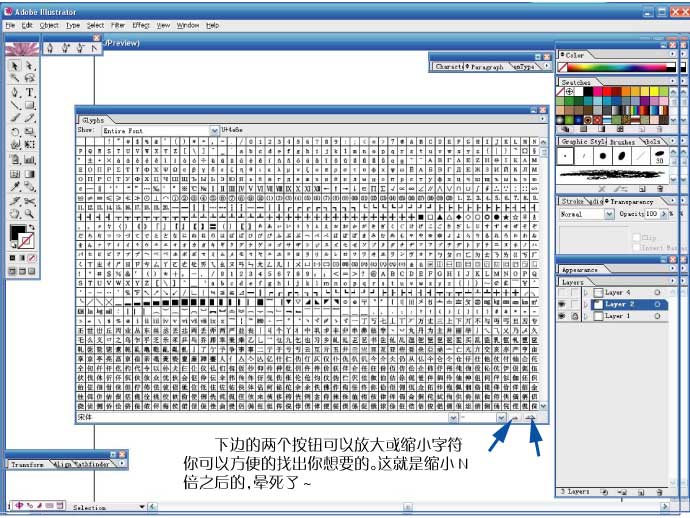This screenshot has height=518, width=690.
Task: Select the Magic Wand tool
Action: (x=15, y=78)
